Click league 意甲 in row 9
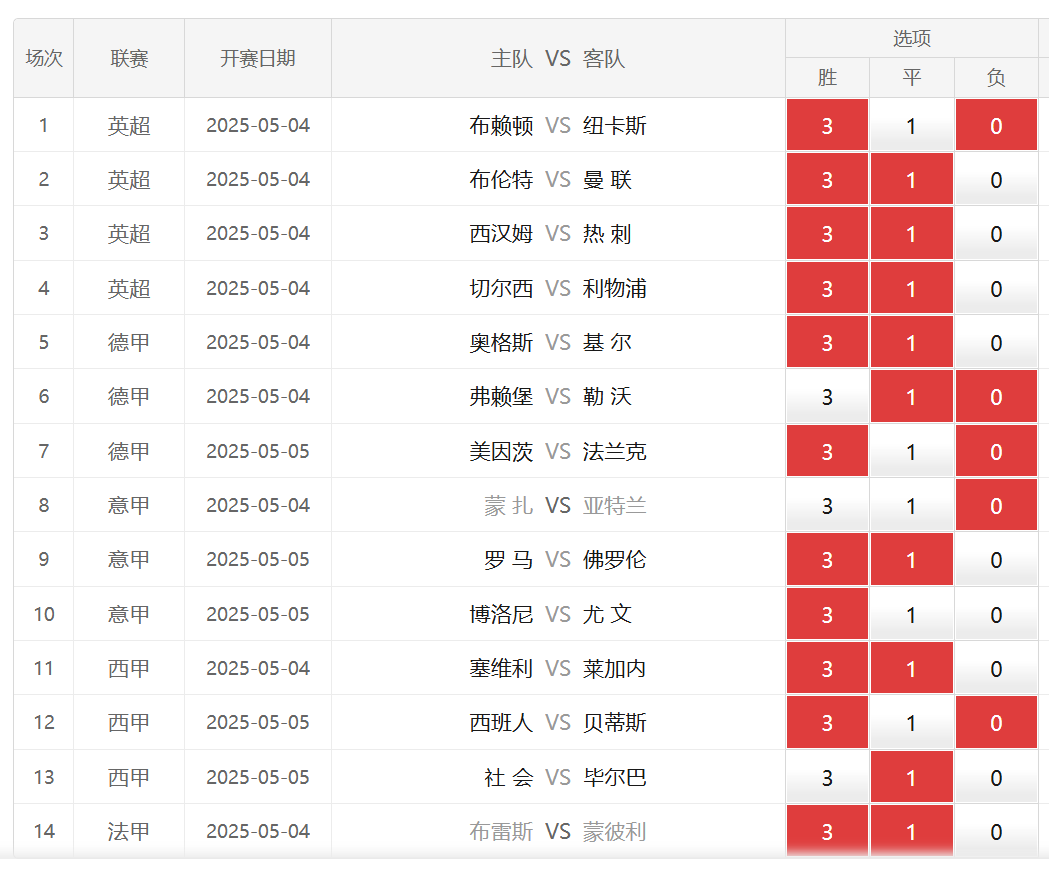The image size is (1049, 873). pyautogui.click(x=128, y=559)
